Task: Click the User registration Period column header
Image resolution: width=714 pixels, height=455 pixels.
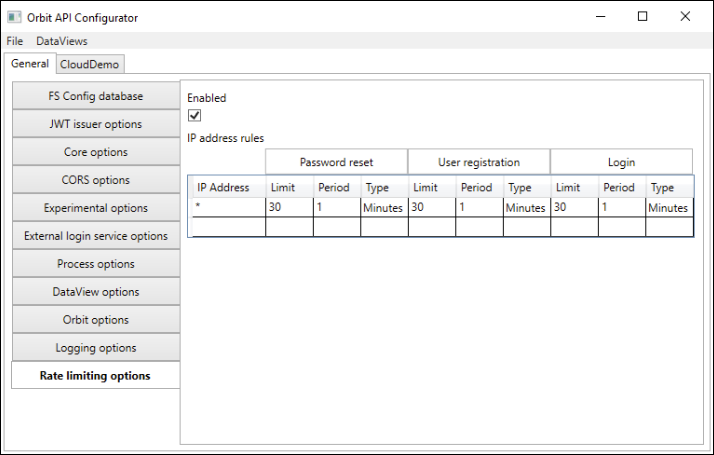Action: point(479,187)
